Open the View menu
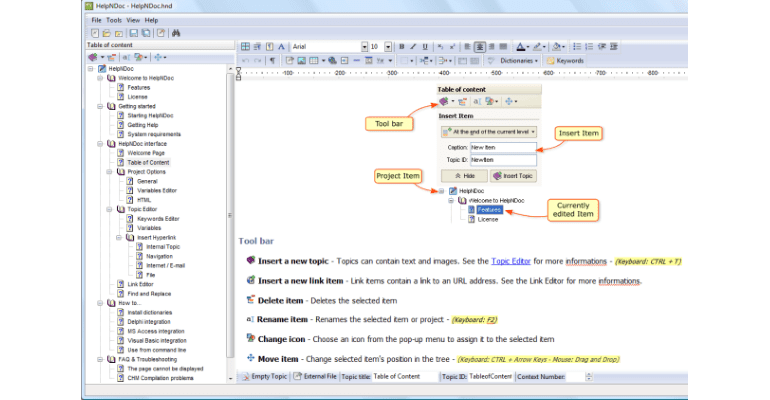This screenshot has width=770, height=400. (133, 20)
